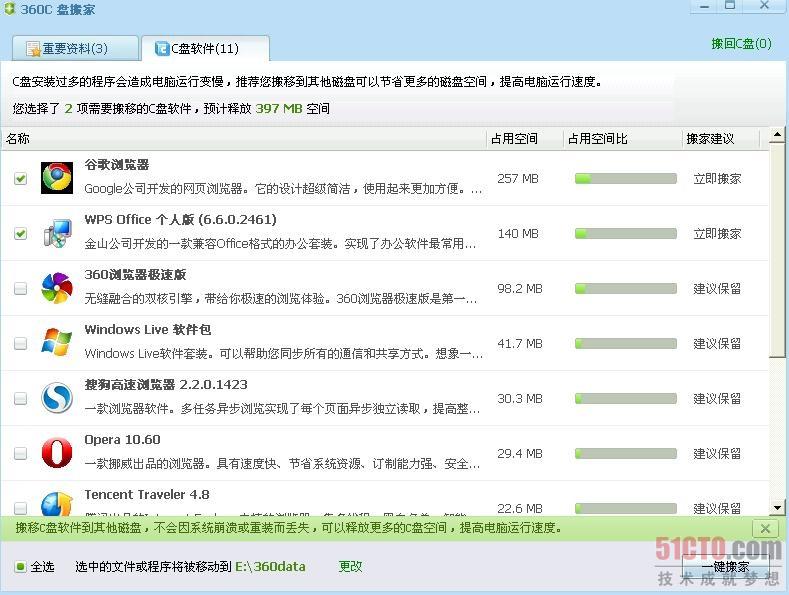Click 更改 to change destination folder

(350, 567)
